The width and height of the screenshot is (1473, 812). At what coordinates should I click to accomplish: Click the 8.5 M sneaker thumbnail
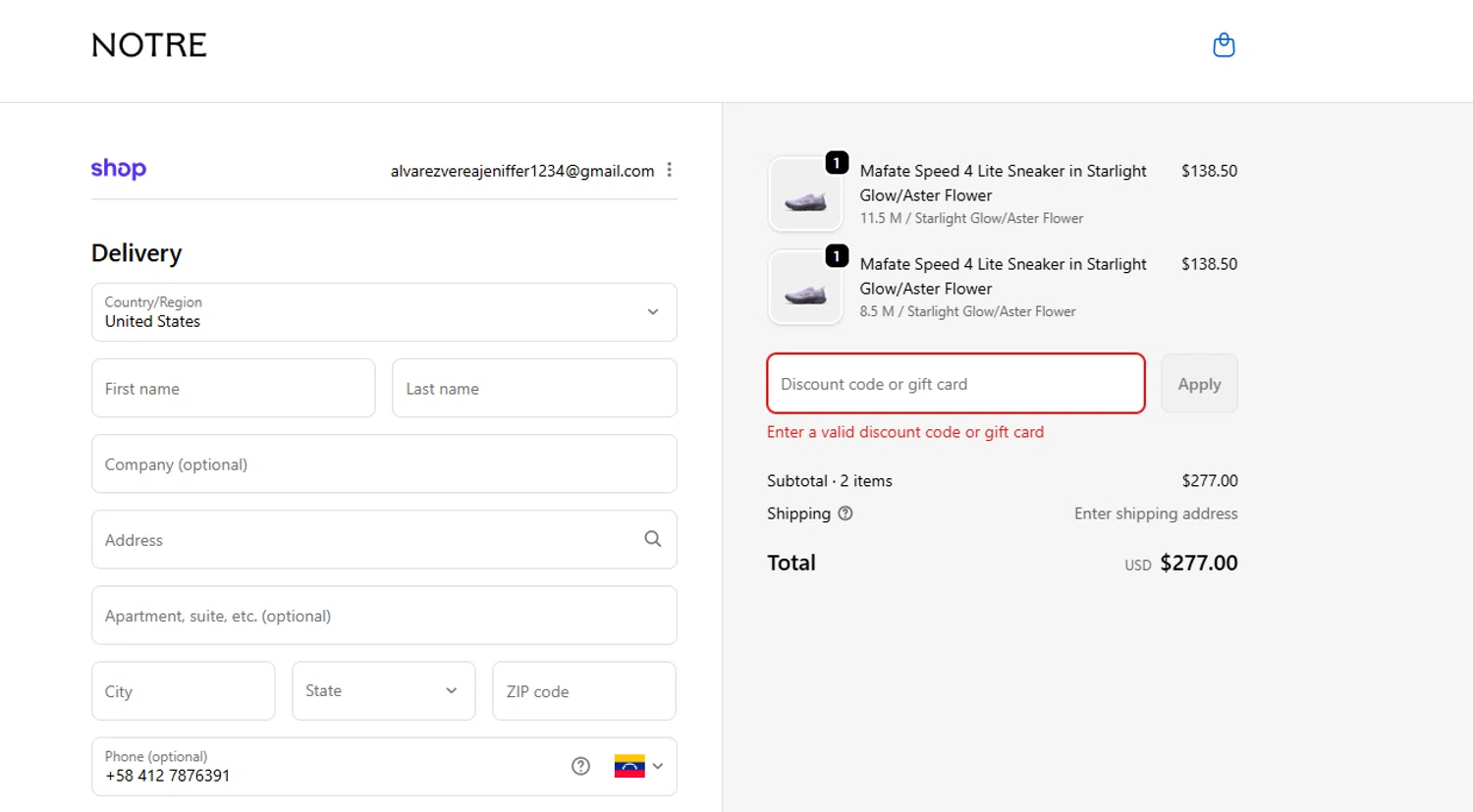click(x=805, y=288)
